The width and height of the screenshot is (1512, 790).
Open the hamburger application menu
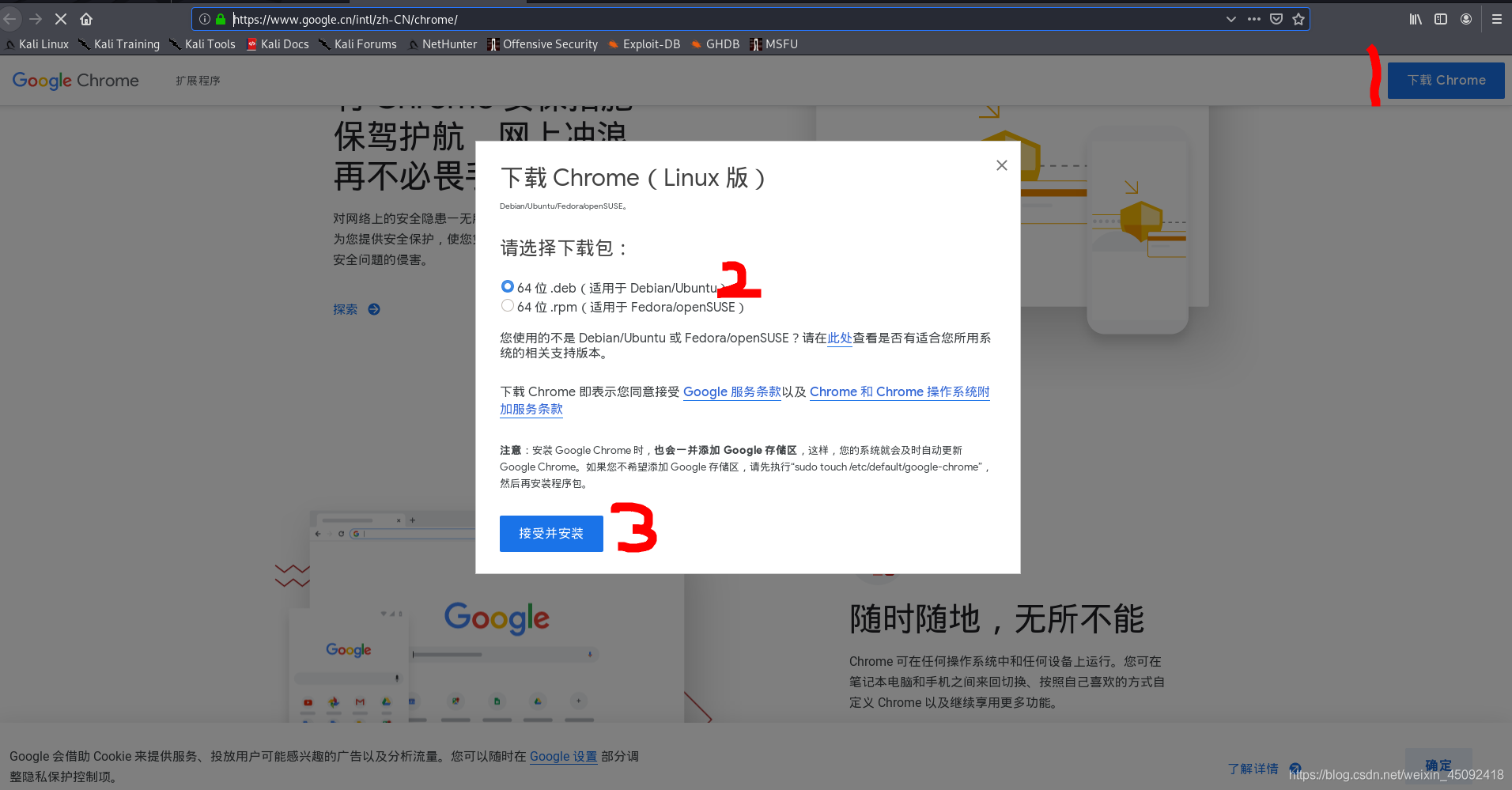tap(1497, 19)
